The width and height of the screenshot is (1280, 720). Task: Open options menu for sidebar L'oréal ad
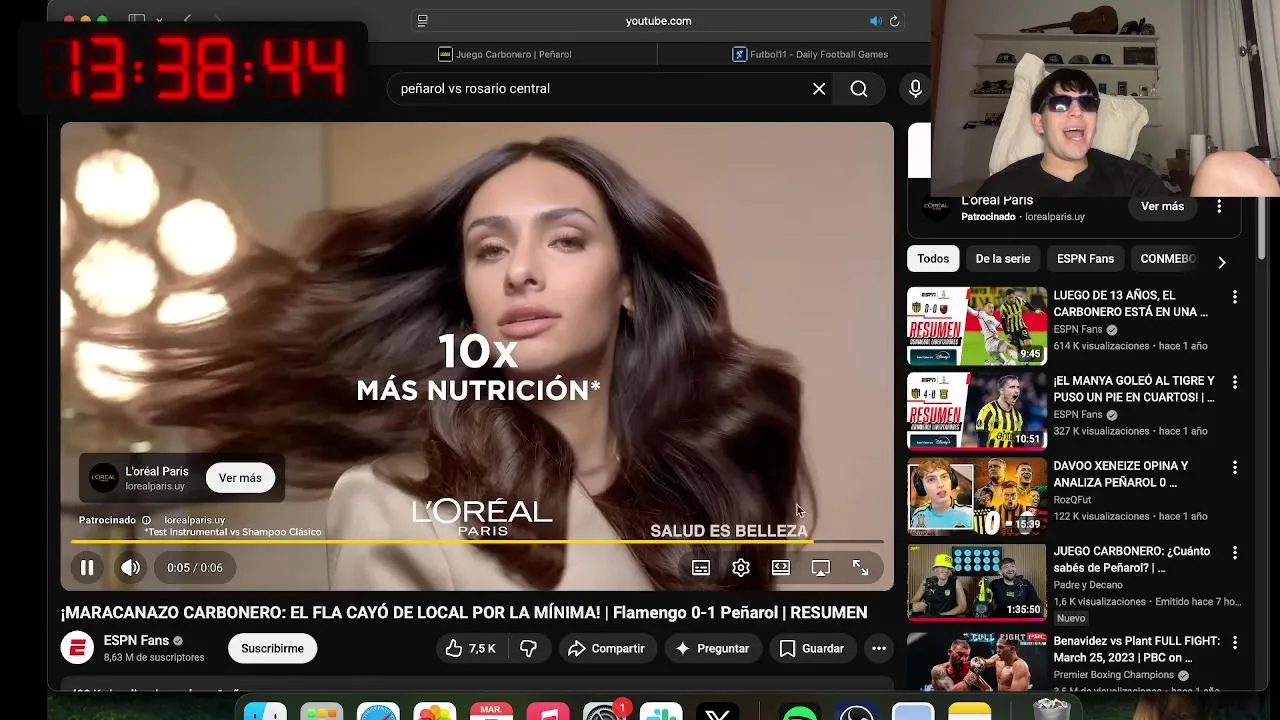(x=1219, y=206)
